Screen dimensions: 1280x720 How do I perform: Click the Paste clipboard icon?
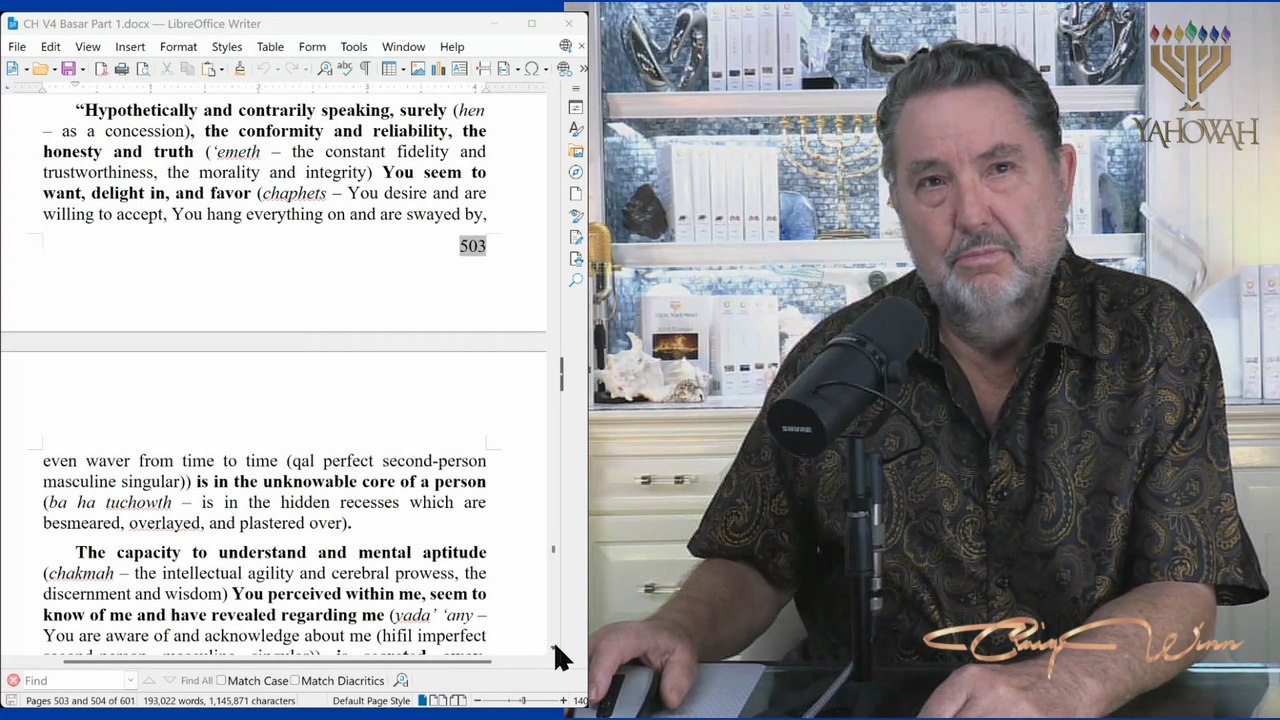(209, 69)
